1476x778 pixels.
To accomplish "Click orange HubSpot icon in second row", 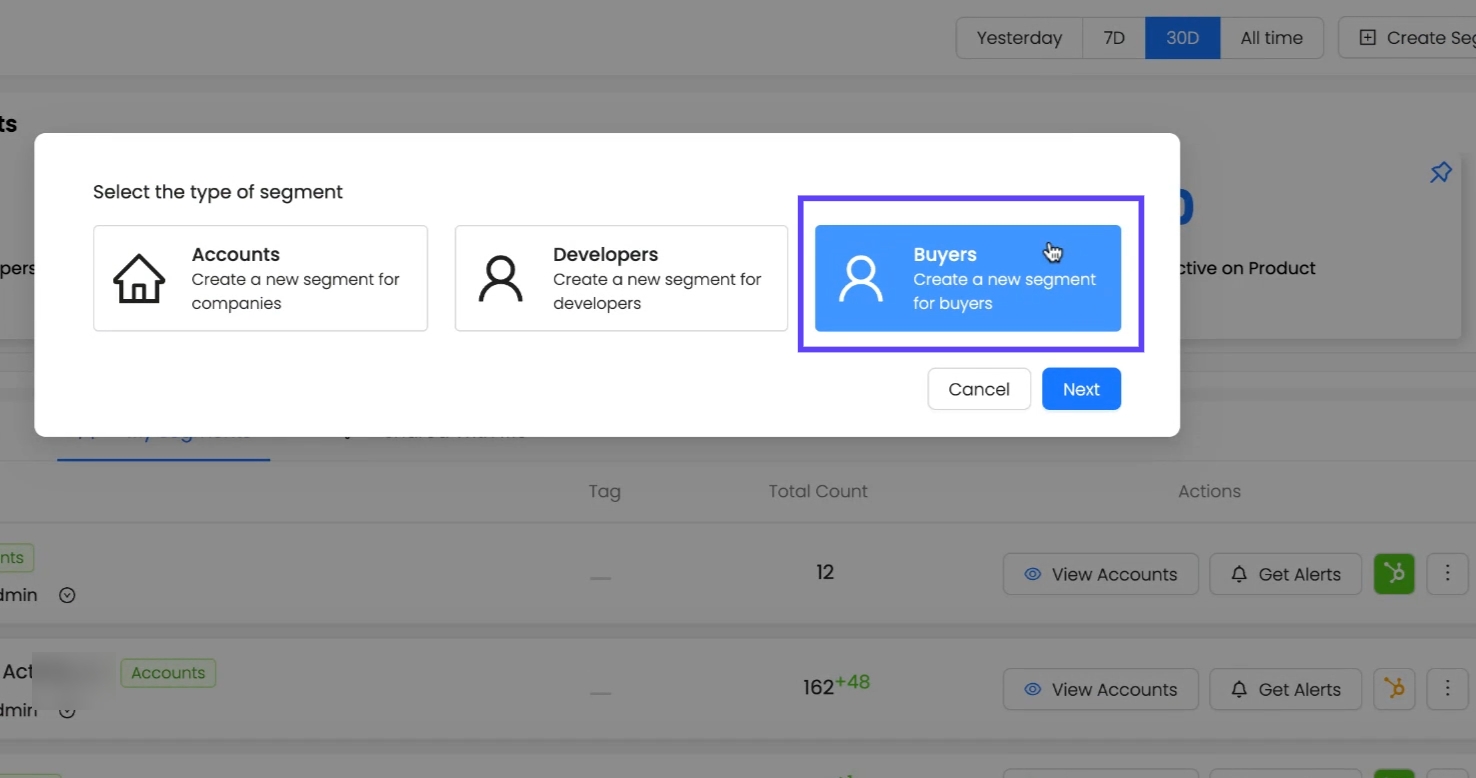I will click(x=1394, y=689).
